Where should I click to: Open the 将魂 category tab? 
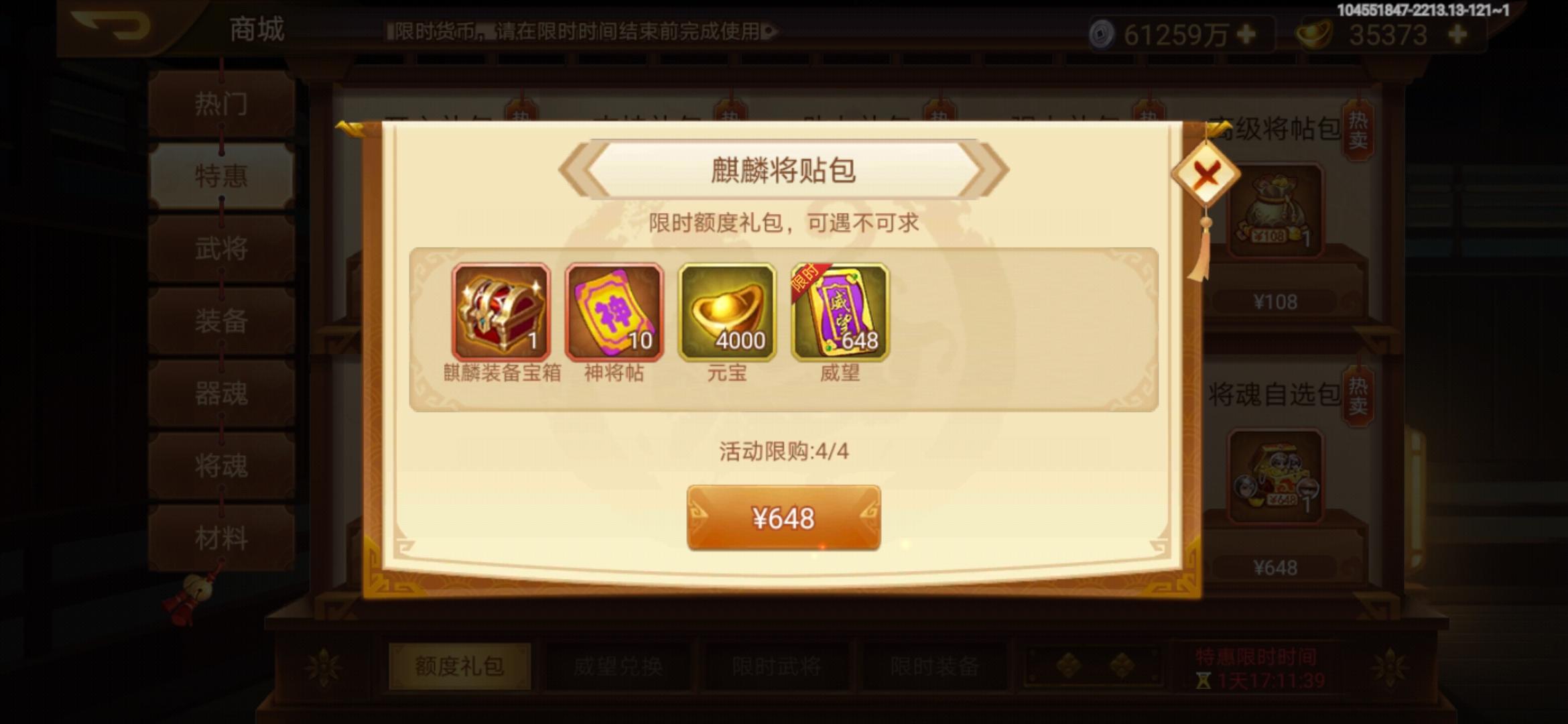click(x=221, y=466)
